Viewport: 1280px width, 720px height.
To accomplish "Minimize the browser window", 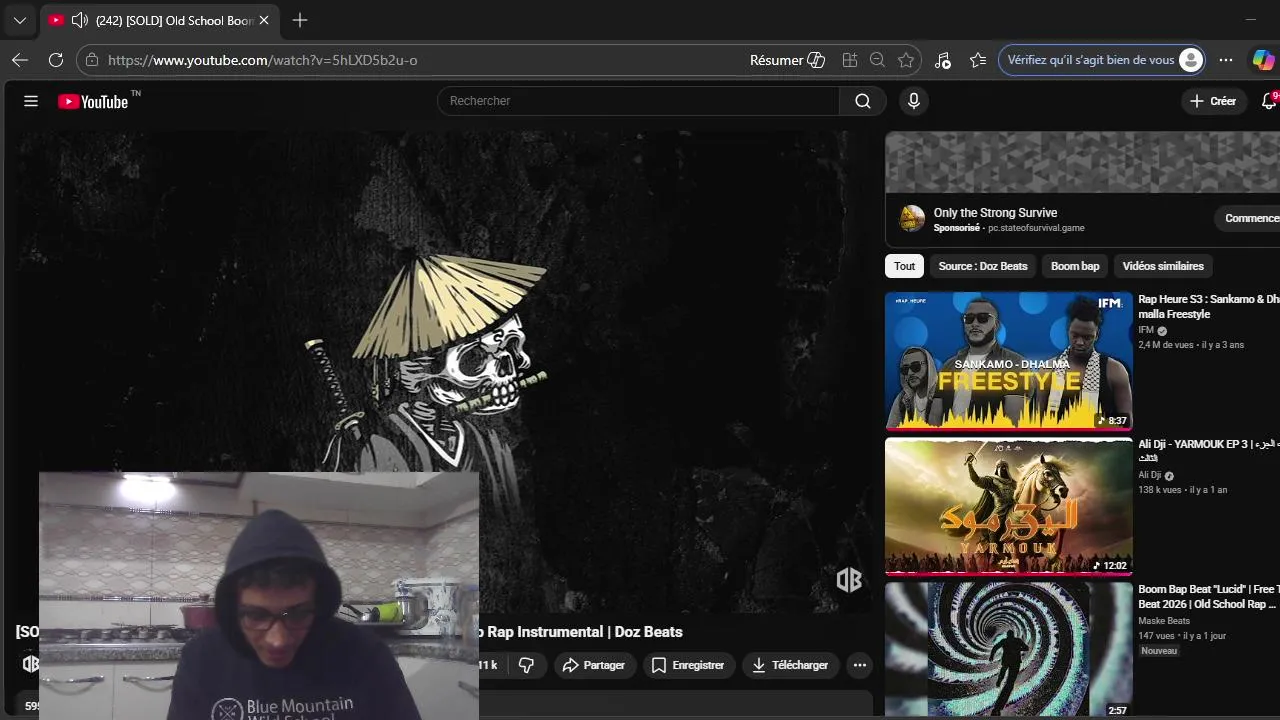I will coord(1250,20).
